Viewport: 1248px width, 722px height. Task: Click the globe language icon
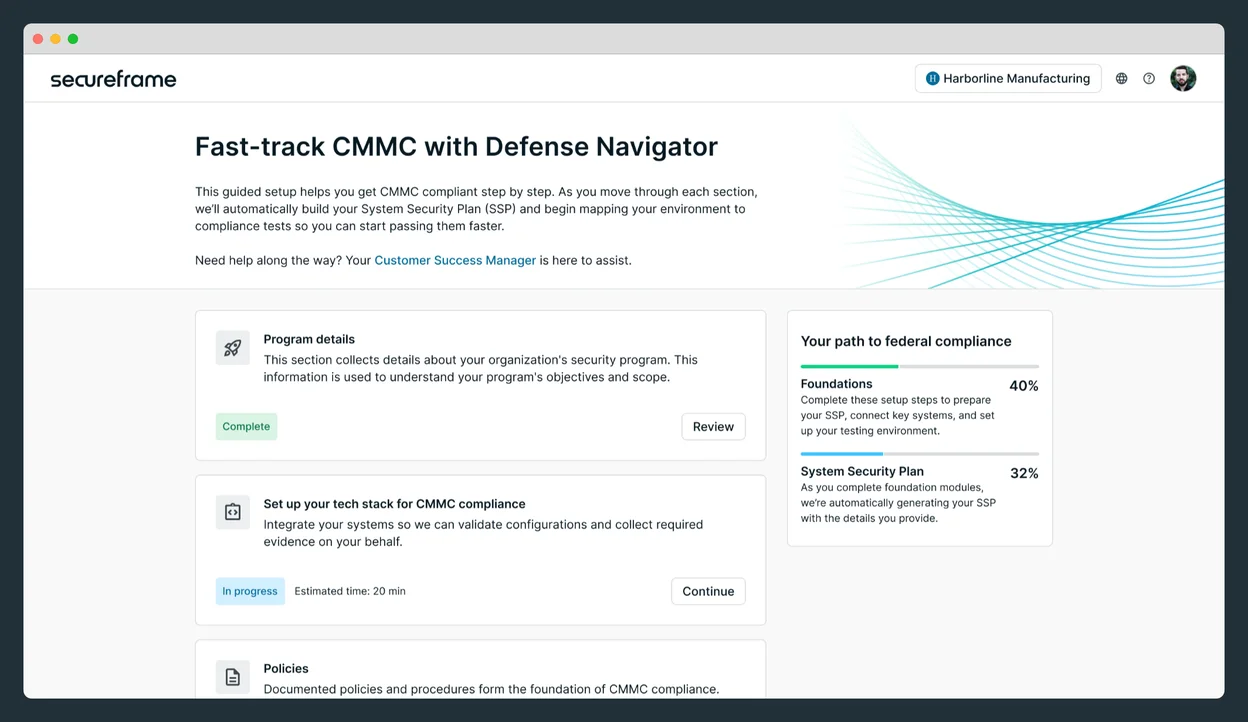point(1121,78)
